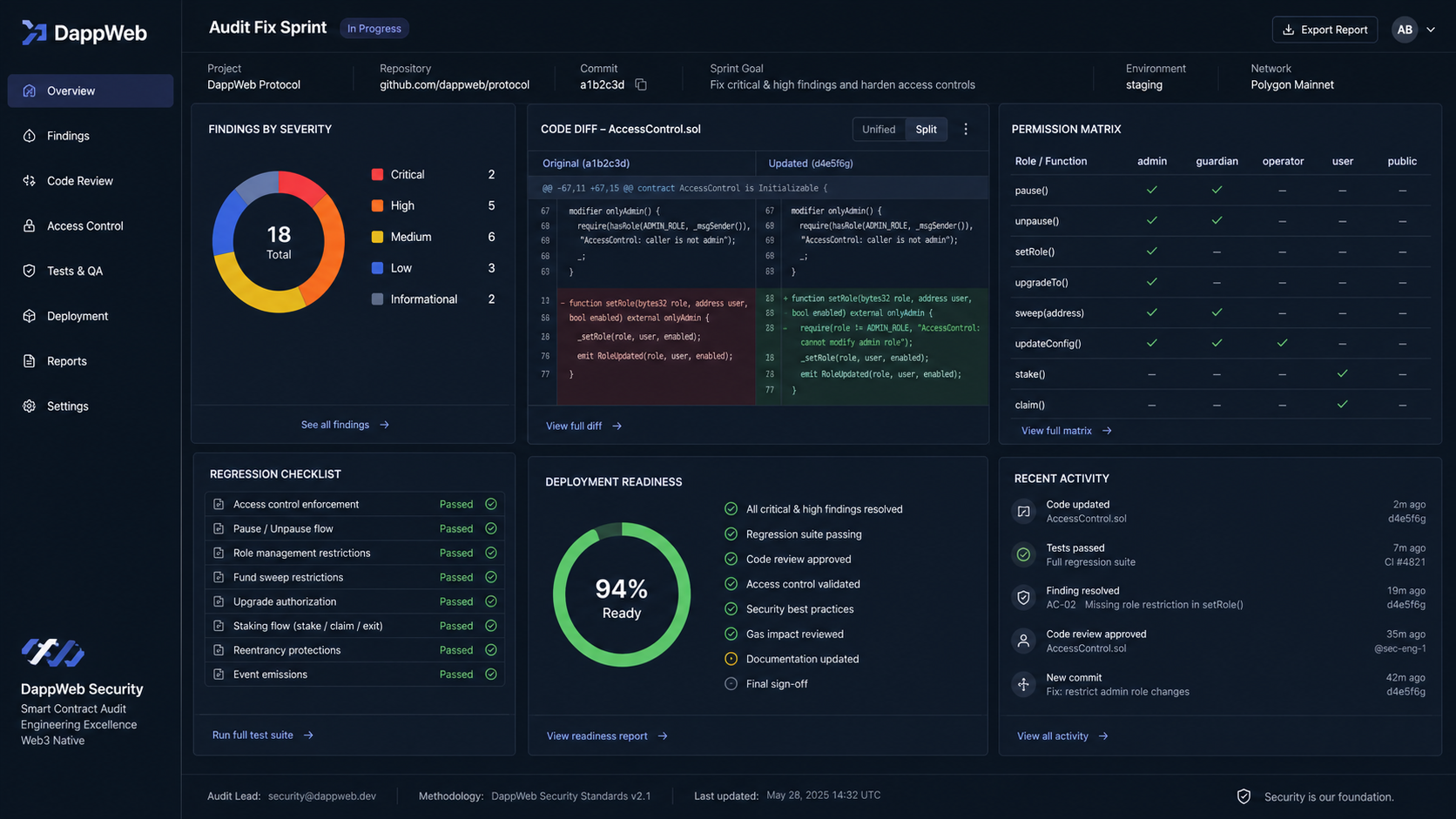Switch diff view to Split
This screenshot has width=1456, height=819.
(927, 129)
